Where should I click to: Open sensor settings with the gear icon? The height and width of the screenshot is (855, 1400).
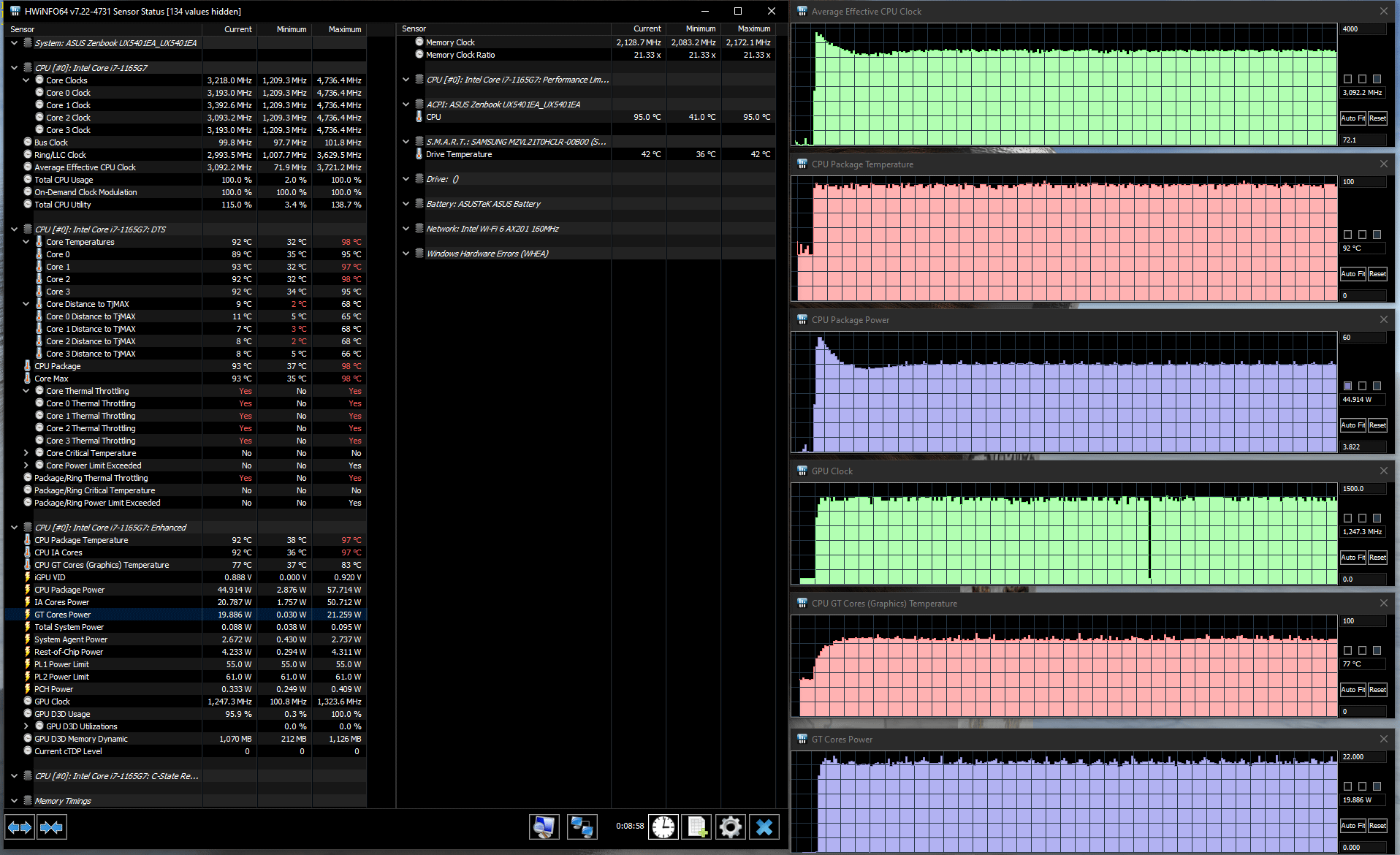(730, 826)
